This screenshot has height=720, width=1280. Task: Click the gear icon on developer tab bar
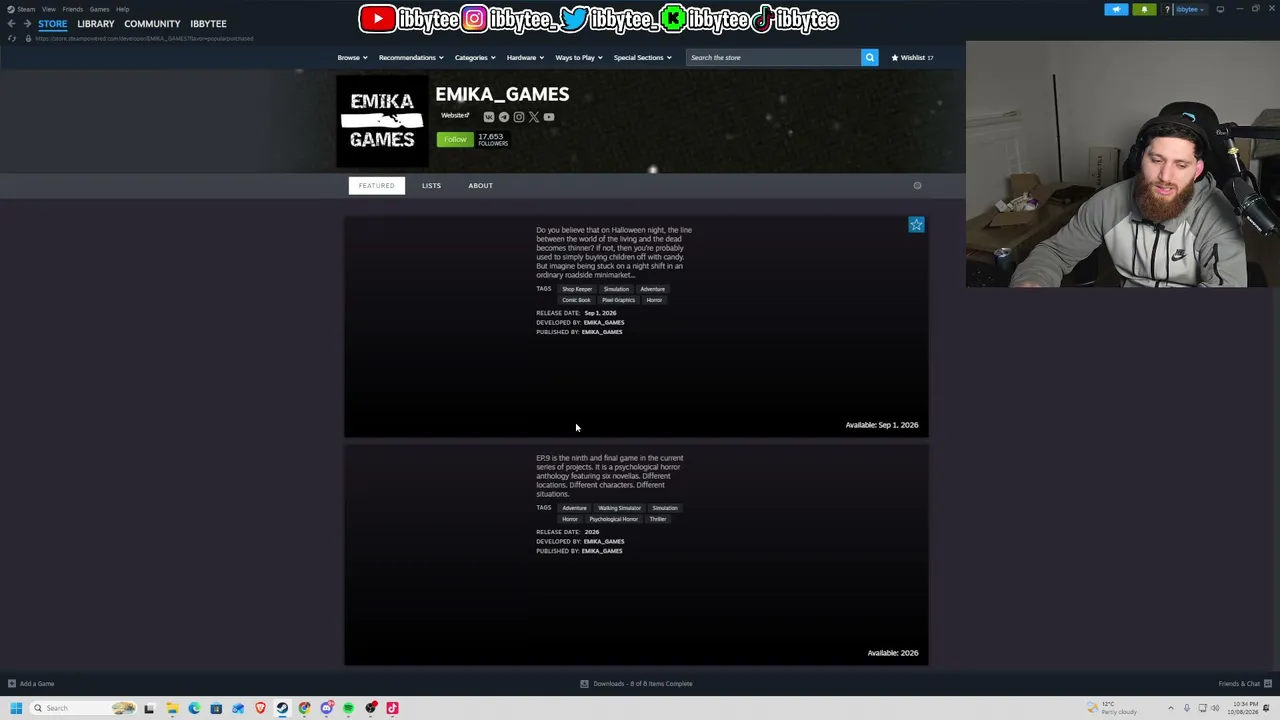[x=917, y=185]
